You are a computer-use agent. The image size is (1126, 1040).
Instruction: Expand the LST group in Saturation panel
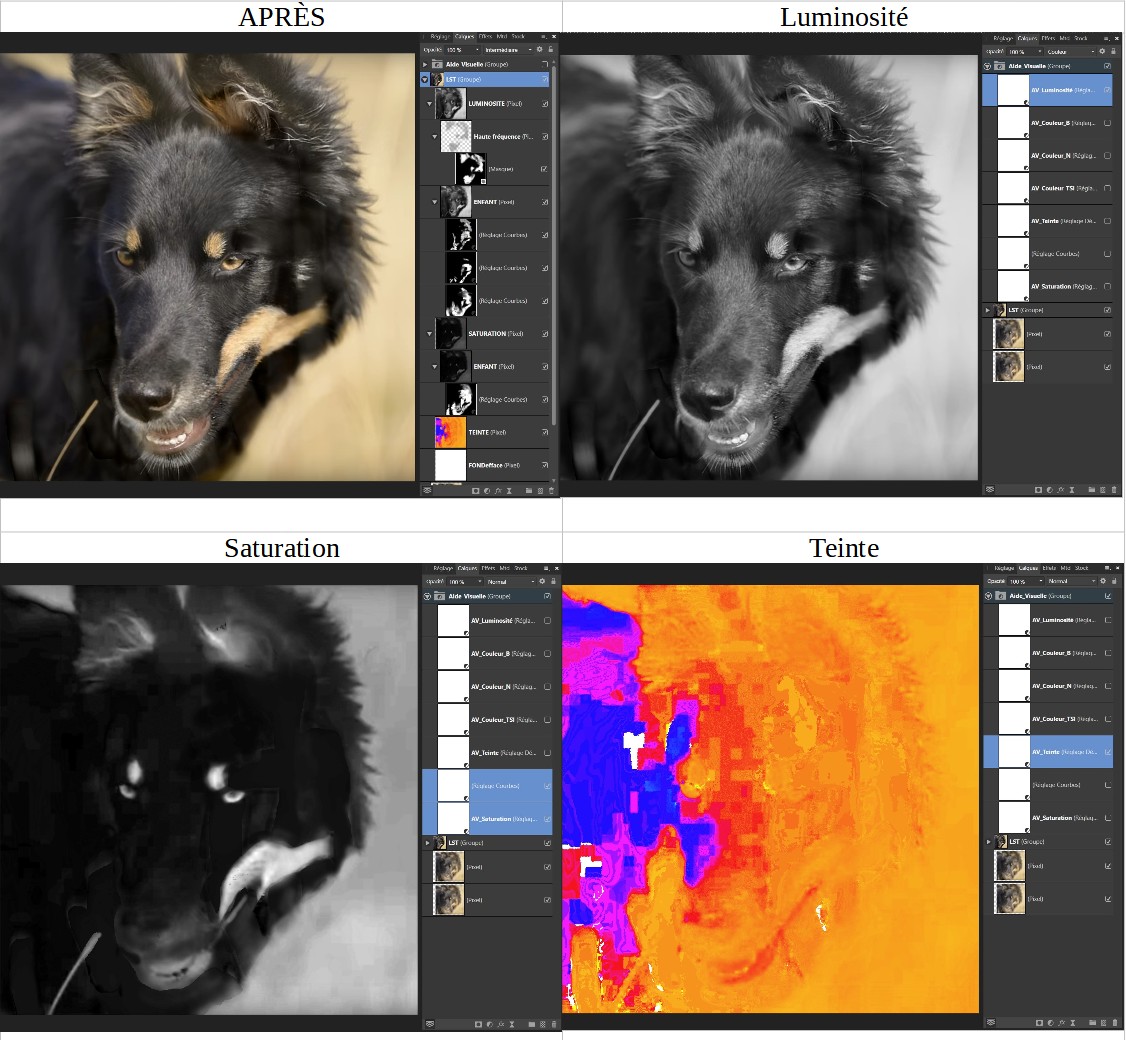point(427,842)
